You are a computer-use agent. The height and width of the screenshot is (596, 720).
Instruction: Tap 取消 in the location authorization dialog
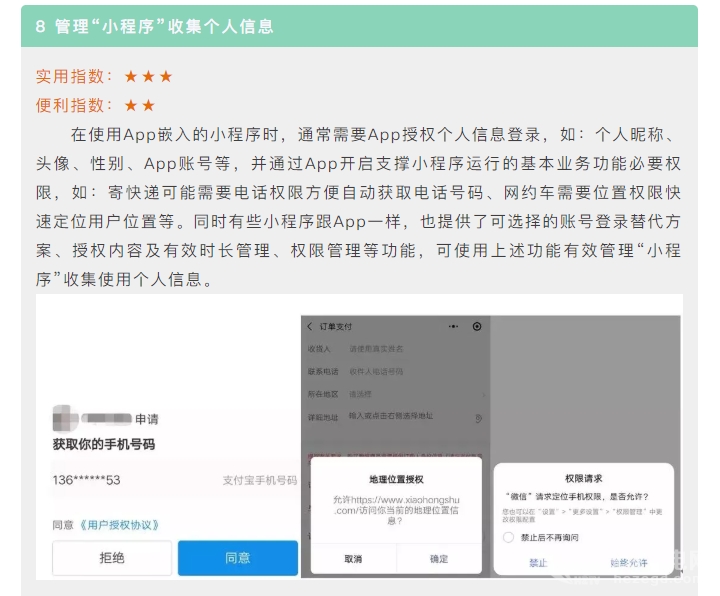(x=353, y=559)
